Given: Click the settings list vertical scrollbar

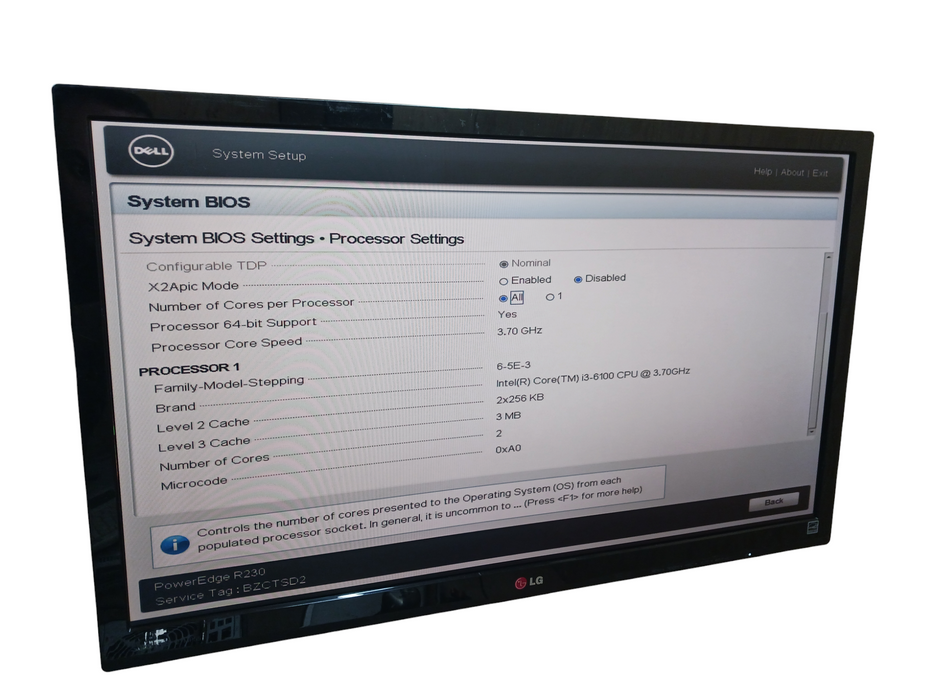Looking at the screenshot, I should point(819,343).
